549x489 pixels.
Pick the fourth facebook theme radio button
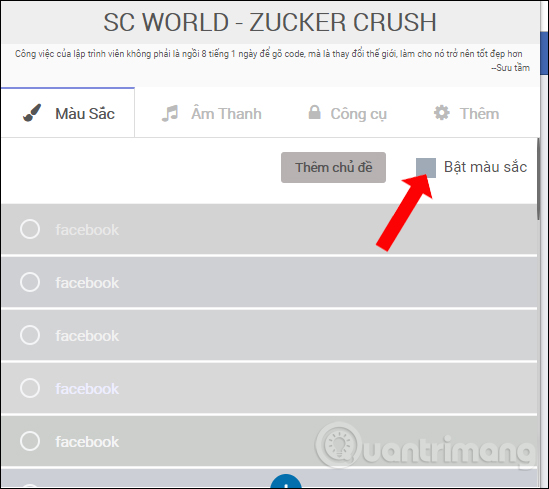point(30,388)
